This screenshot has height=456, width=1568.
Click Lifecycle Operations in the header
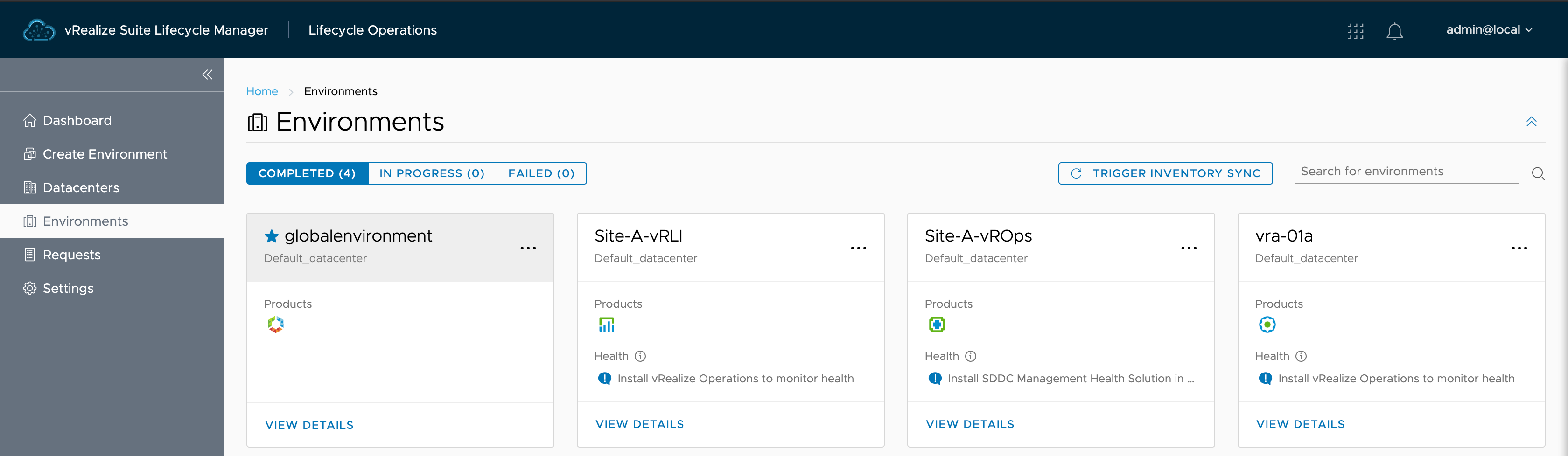372,30
